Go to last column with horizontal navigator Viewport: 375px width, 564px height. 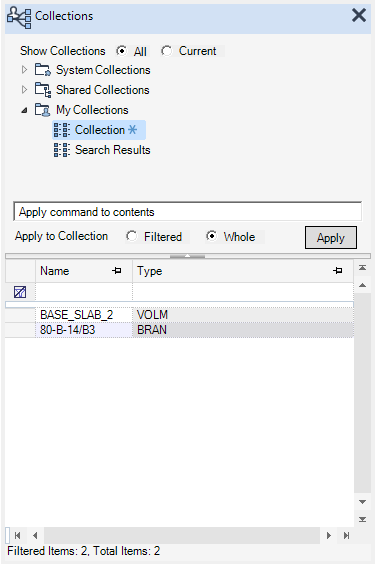[346, 536]
